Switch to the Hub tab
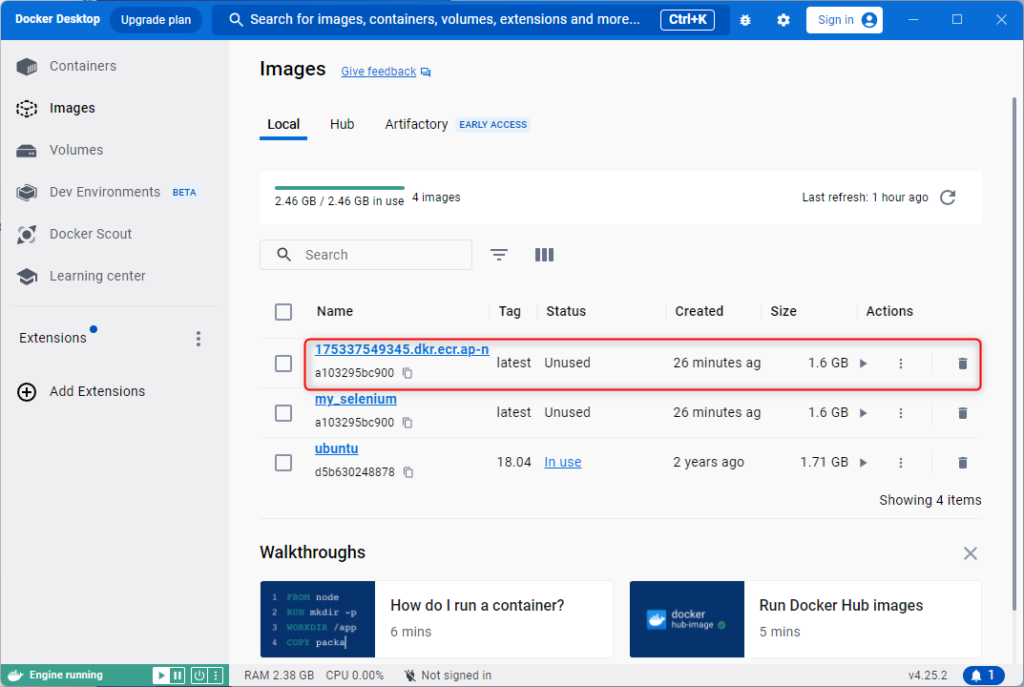 [342, 125]
